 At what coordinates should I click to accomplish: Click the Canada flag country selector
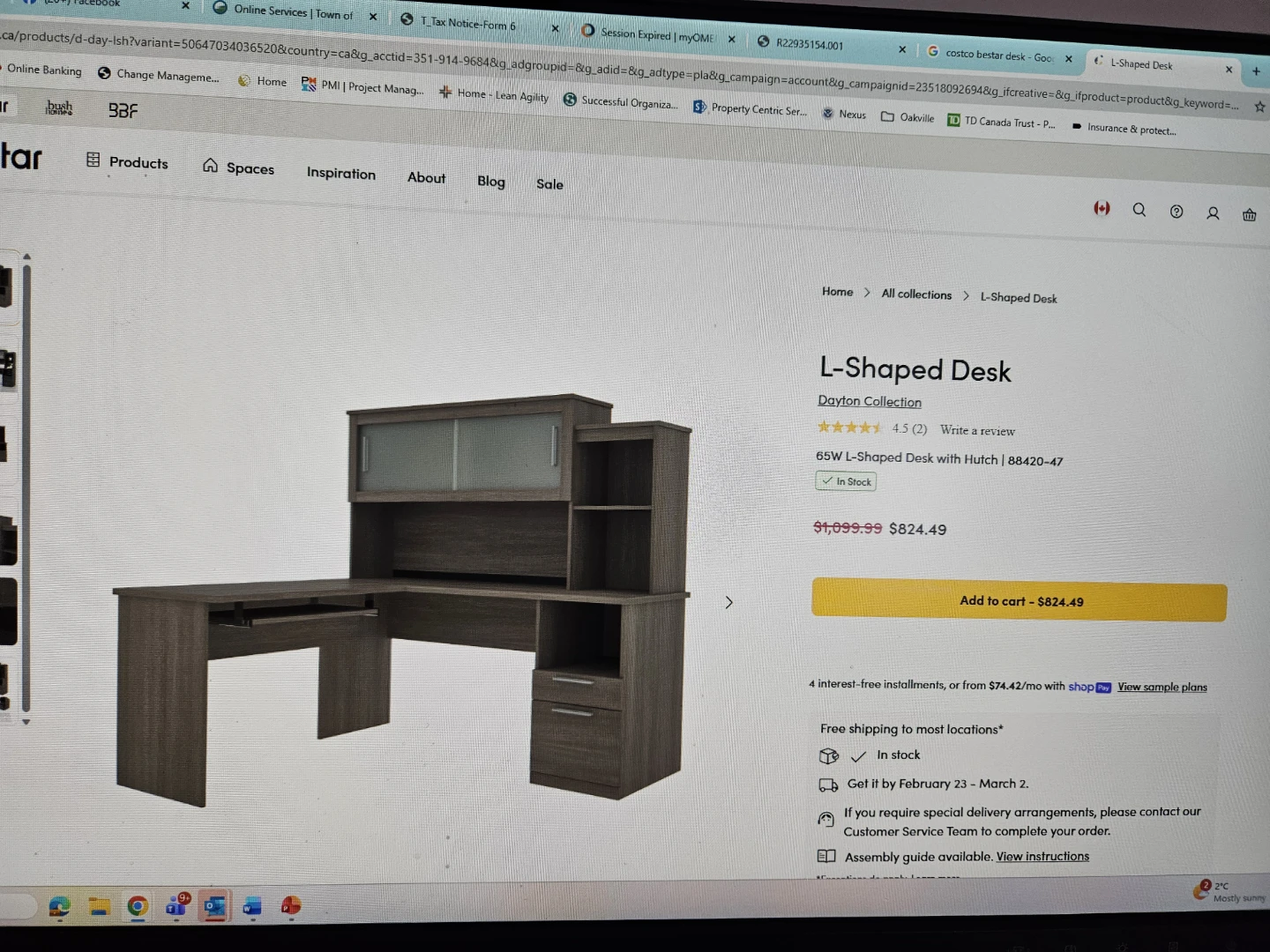pos(1102,208)
